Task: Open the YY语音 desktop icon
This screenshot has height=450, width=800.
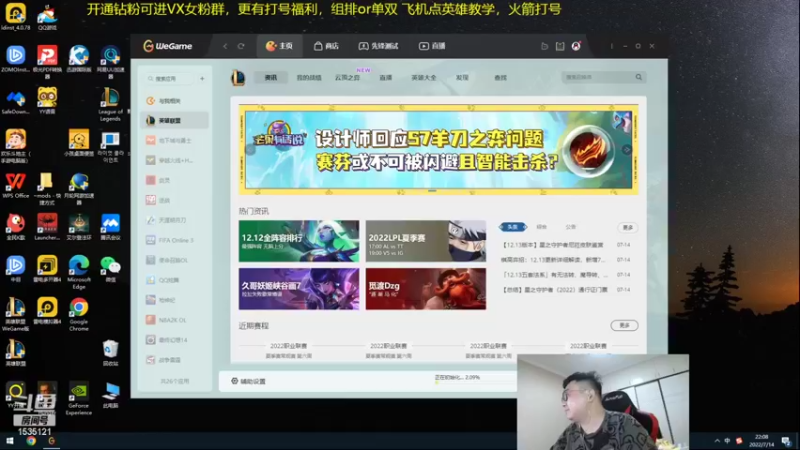Action: (47, 101)
